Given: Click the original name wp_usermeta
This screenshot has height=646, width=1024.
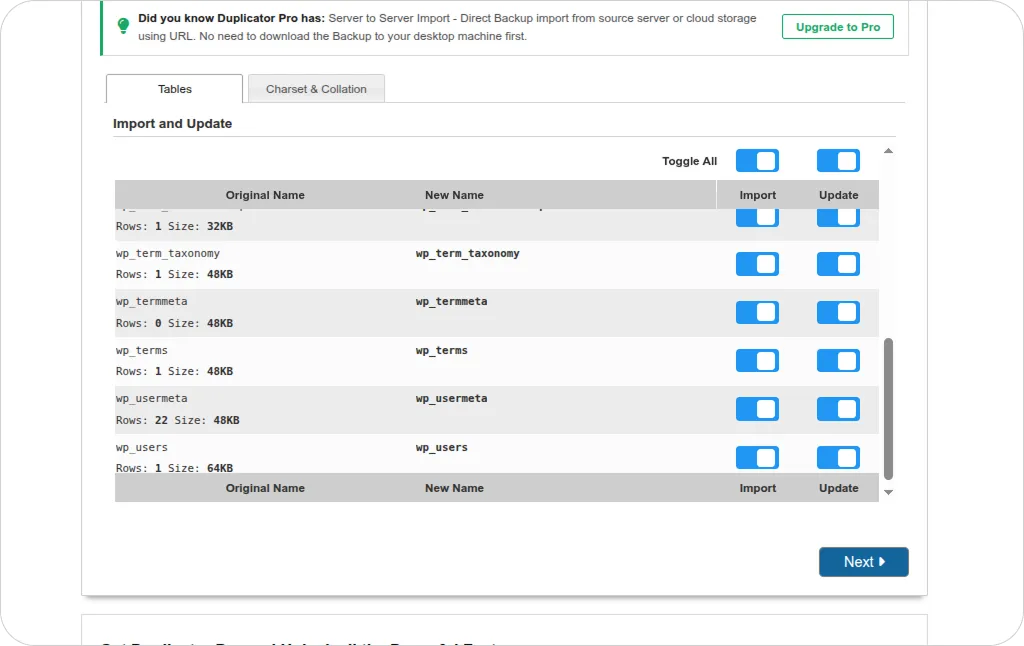Looking at the screenshot, I should (x=152, y=398).
